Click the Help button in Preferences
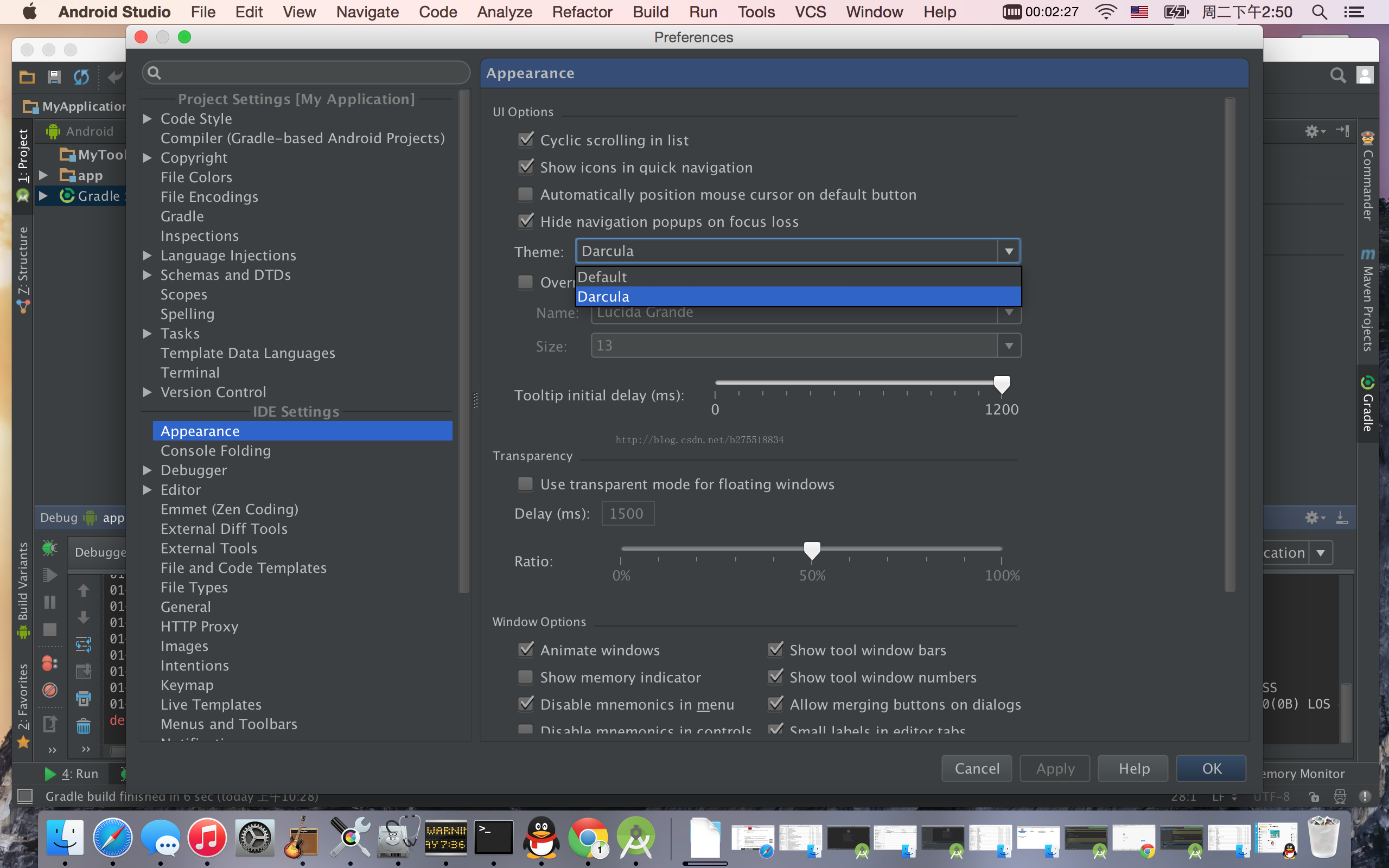Image resolution: width=1389 pixels, height=868 pixels. pos(1133,768)
